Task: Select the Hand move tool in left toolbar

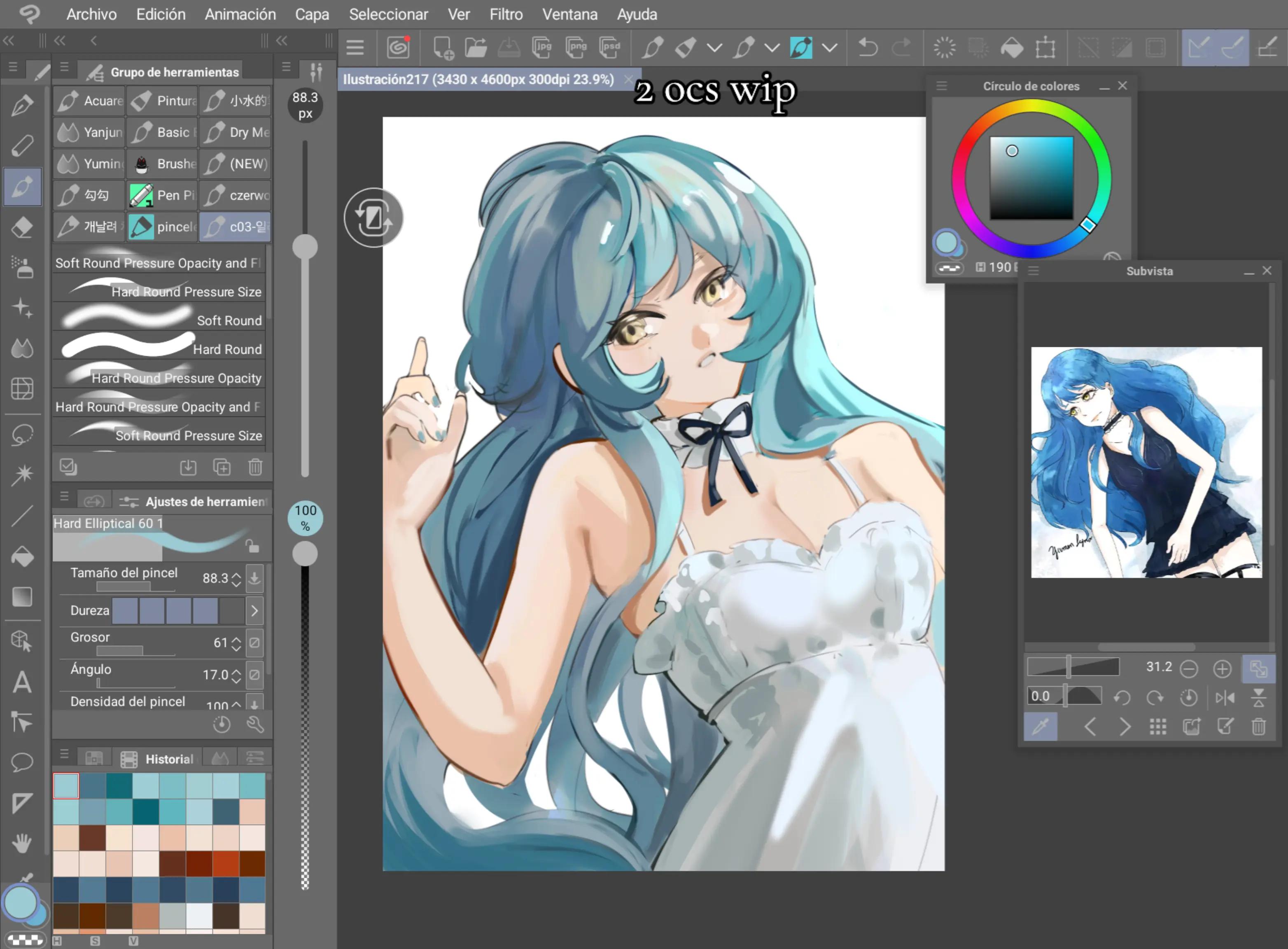Action: pos(22,843)
